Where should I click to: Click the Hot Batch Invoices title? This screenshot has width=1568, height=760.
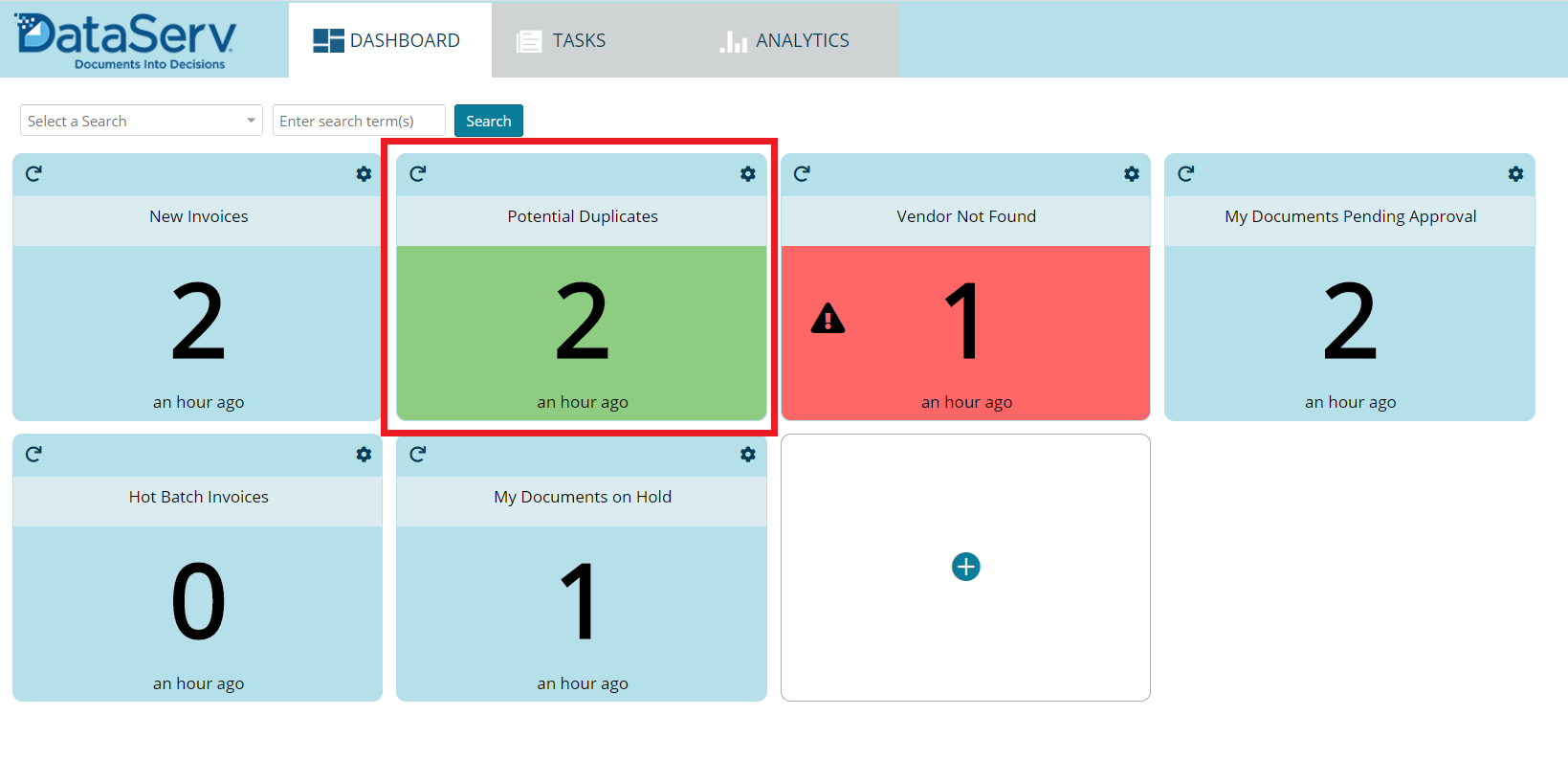point(199,497)
